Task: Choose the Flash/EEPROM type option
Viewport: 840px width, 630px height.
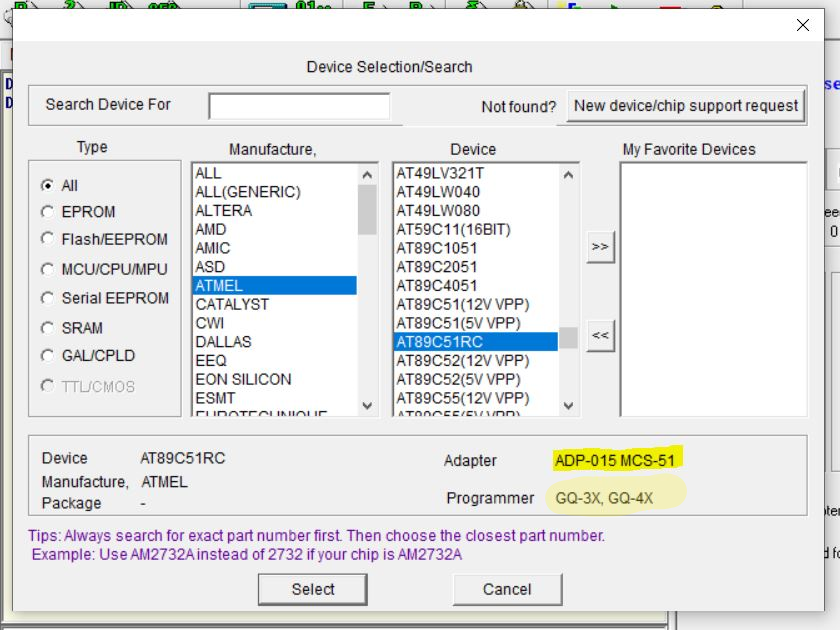Action: (47, 239)
